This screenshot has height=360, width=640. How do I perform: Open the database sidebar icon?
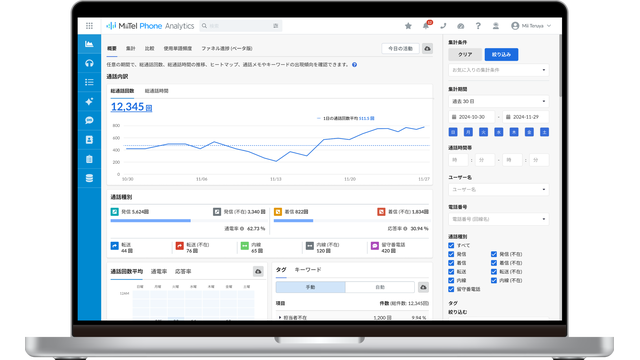coord(89,178)
